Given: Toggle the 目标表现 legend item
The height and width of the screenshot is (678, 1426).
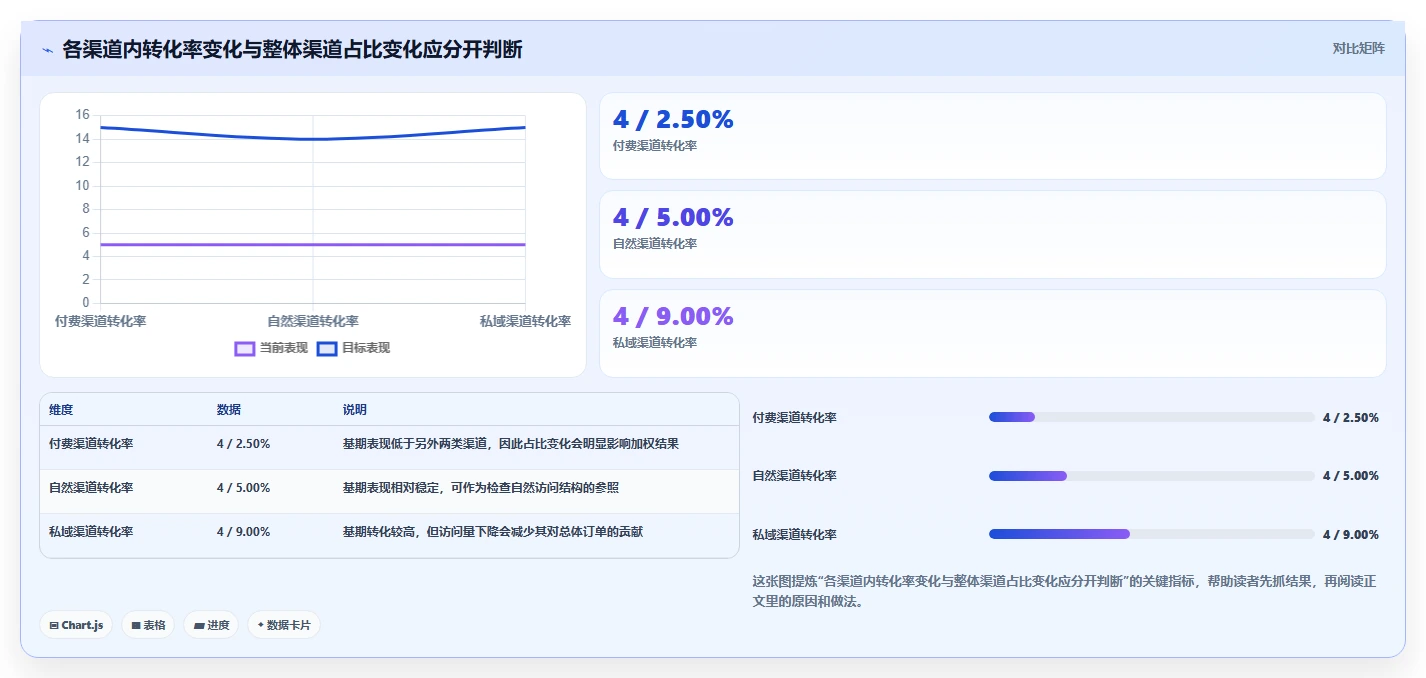Looking at the screenshot, I should [x=353, y=348].
